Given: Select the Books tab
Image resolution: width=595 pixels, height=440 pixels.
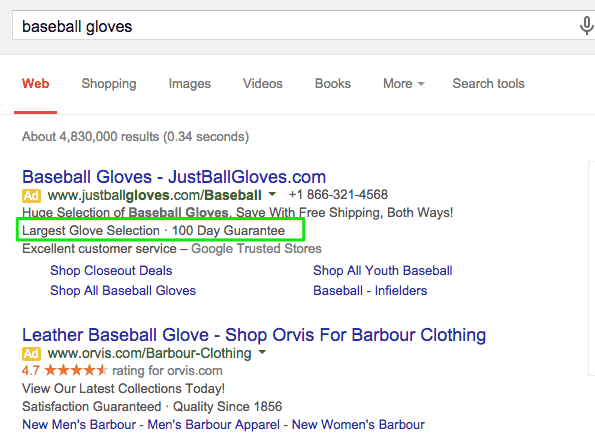Looking at the screenshot, I should pos(333,83).
